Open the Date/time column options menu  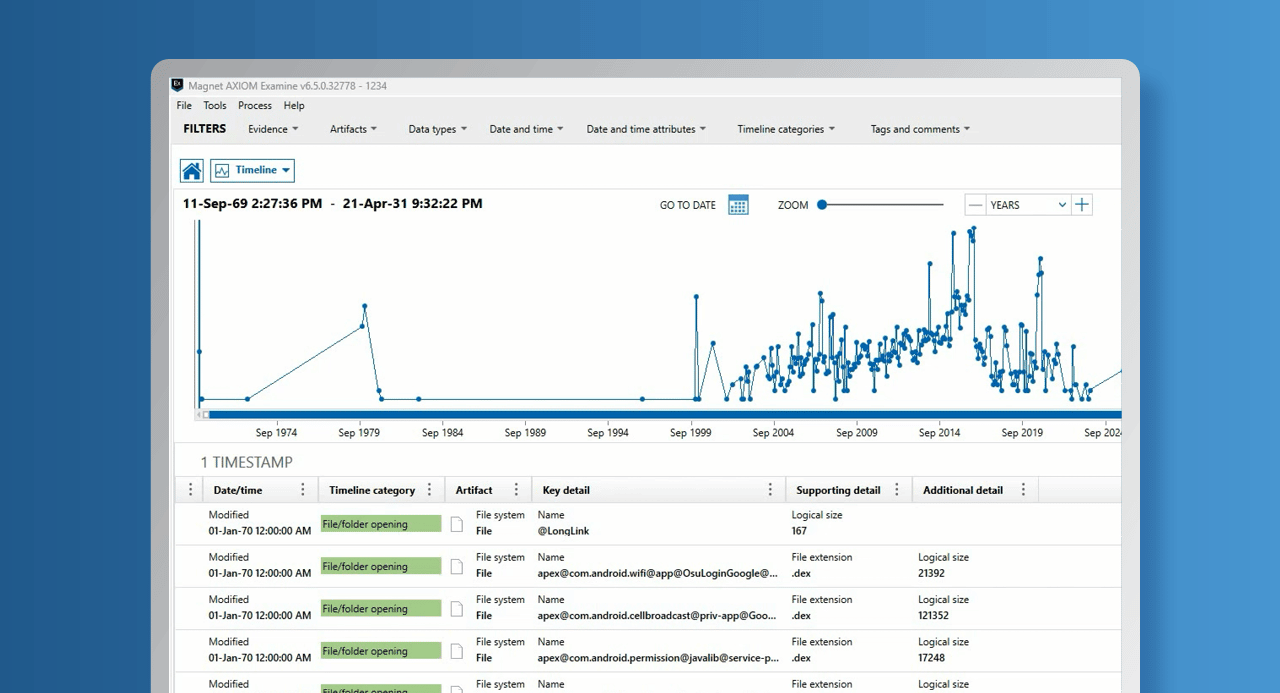[303, 490]
